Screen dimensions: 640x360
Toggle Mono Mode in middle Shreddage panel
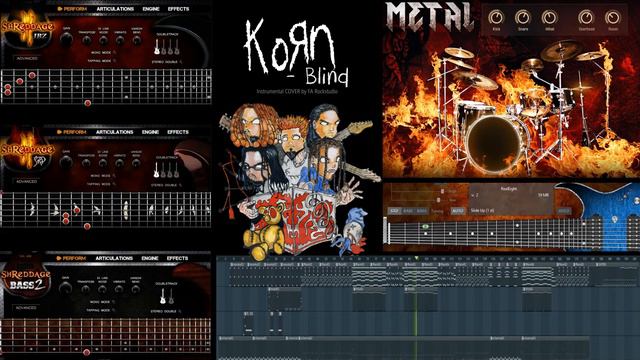[x=114, y=176]
